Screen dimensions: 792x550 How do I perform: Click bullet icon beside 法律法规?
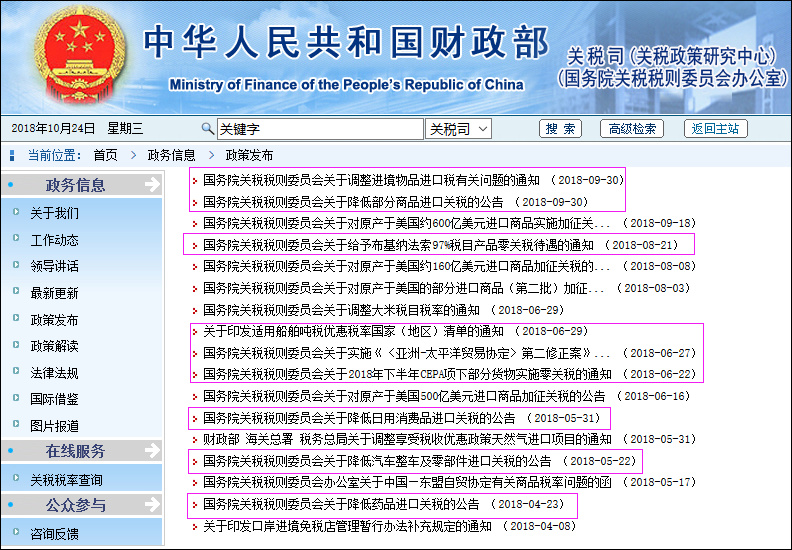(x=16, y=371)
